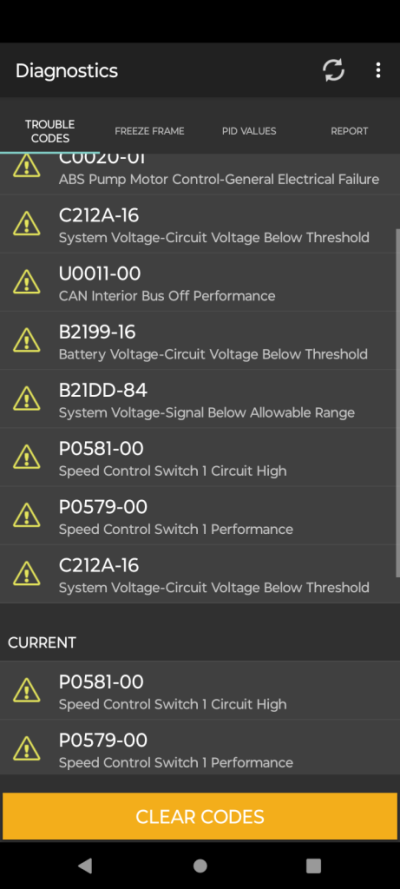Open CAN Interior Bus Off Performance entry

click(198, 282)
